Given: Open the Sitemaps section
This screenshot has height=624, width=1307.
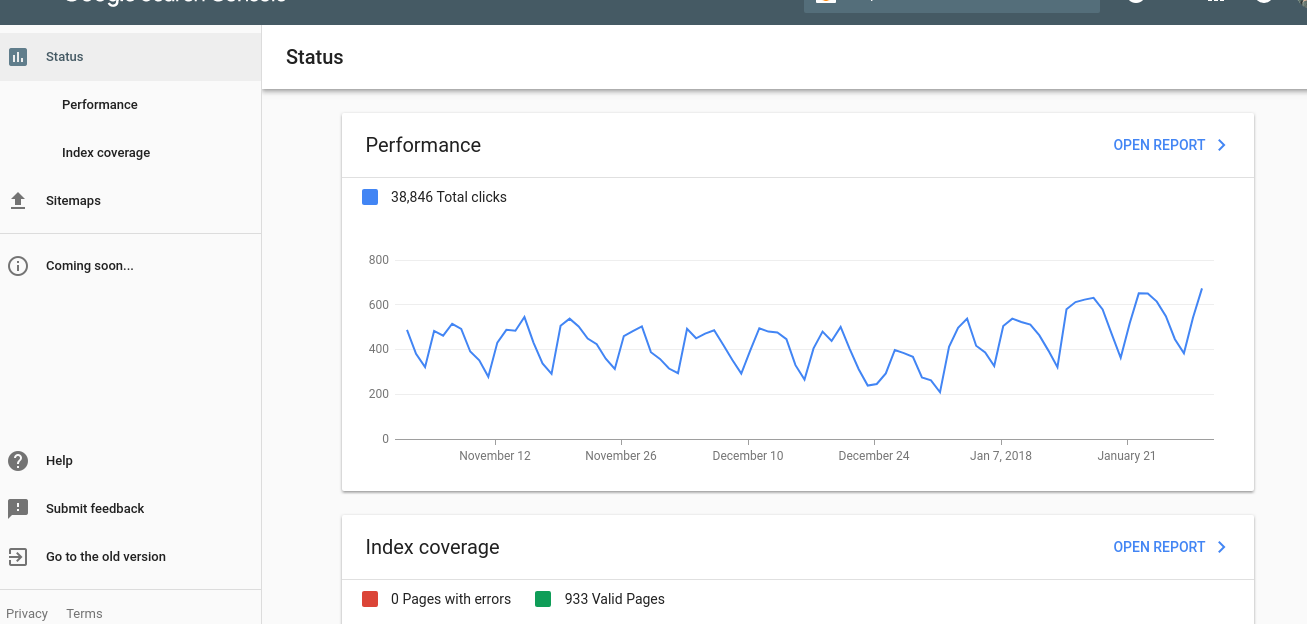Looking at the screenshot, I should 73,201.
